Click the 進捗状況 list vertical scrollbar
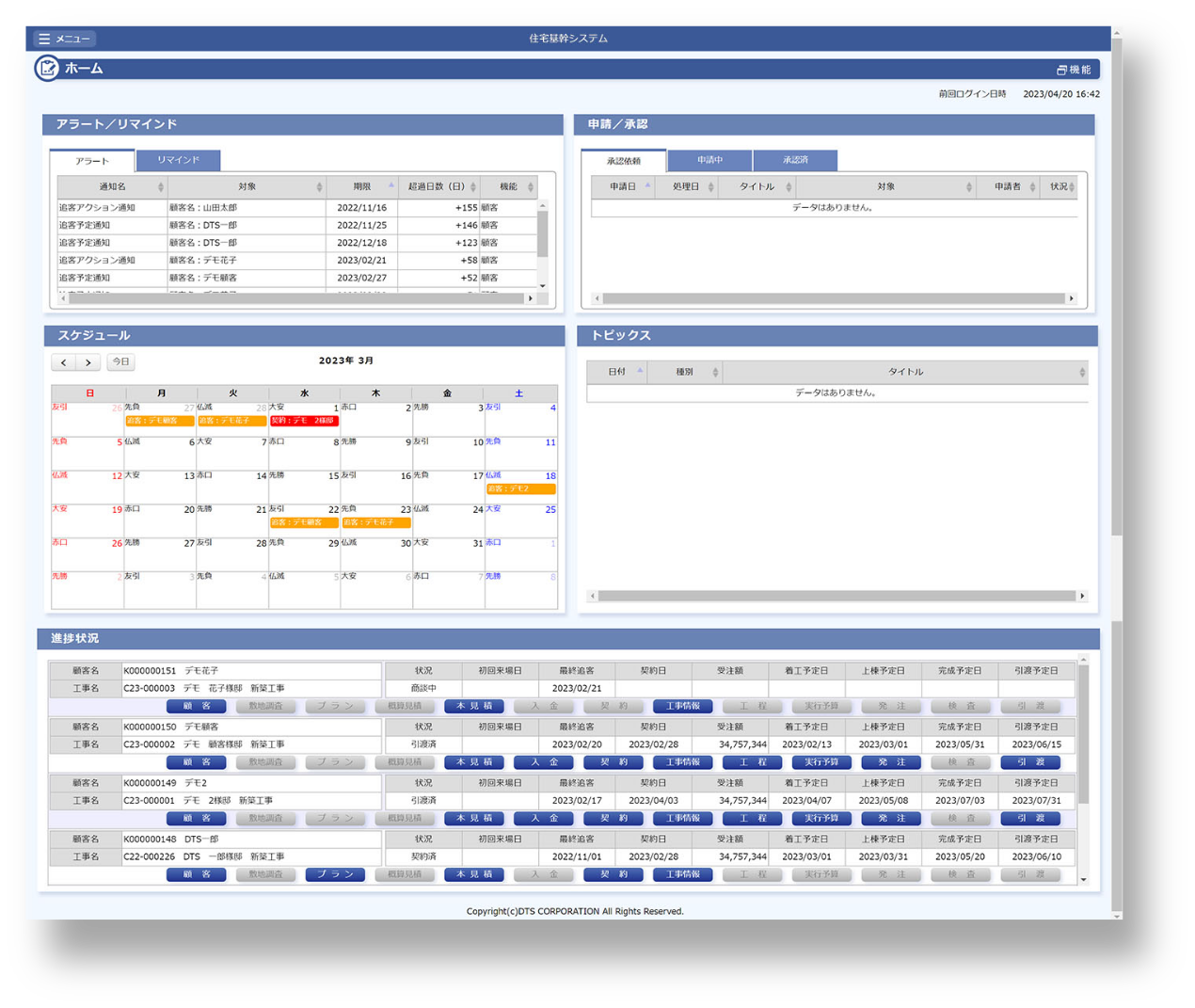Image resolution: width=1195 pixels, height=1008 pixels. [x=1083, y=734]
